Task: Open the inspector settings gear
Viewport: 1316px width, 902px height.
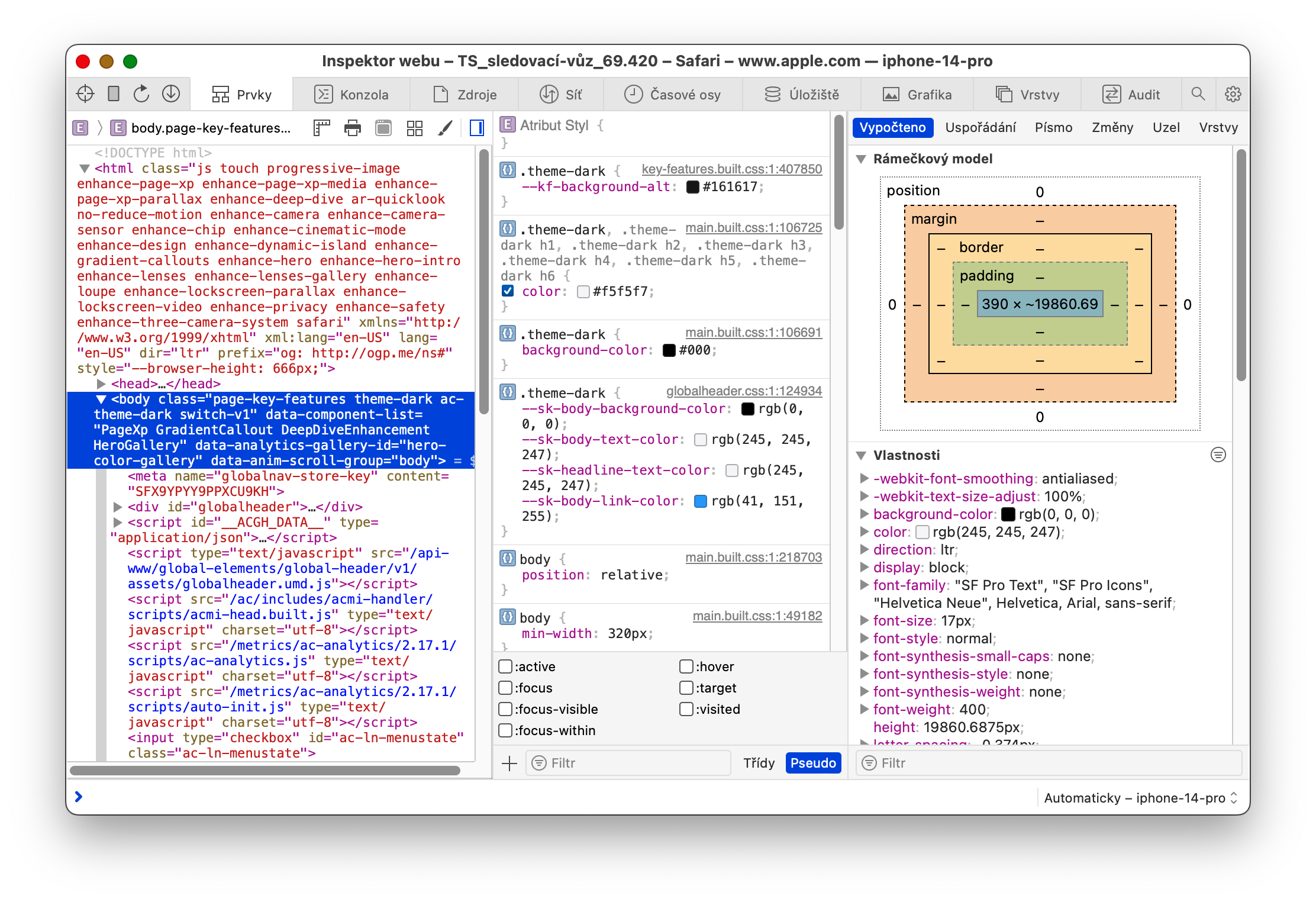Action: coord(1233,94)
